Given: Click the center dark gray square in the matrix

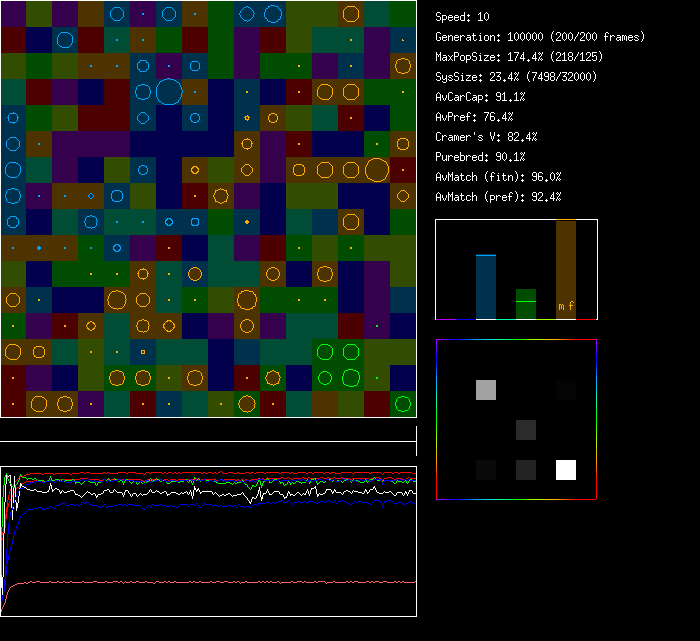Looking at the screenshot, I should coord(526,430).
